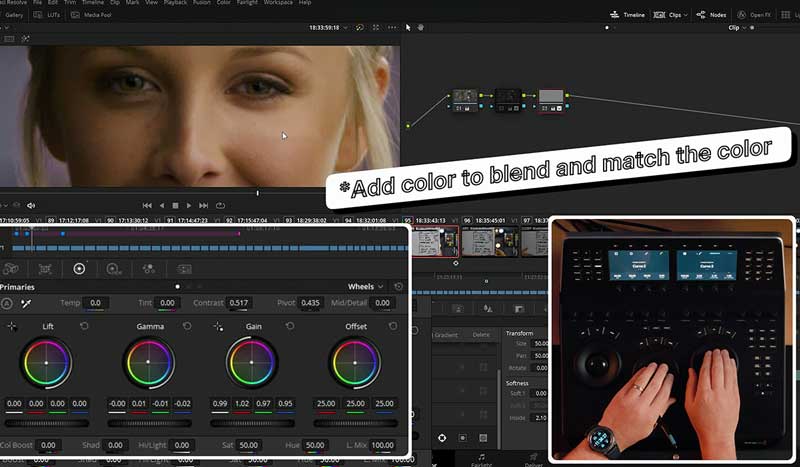800x467 pixels.
Task: Reset the Gain wheel
Action: 290,326
